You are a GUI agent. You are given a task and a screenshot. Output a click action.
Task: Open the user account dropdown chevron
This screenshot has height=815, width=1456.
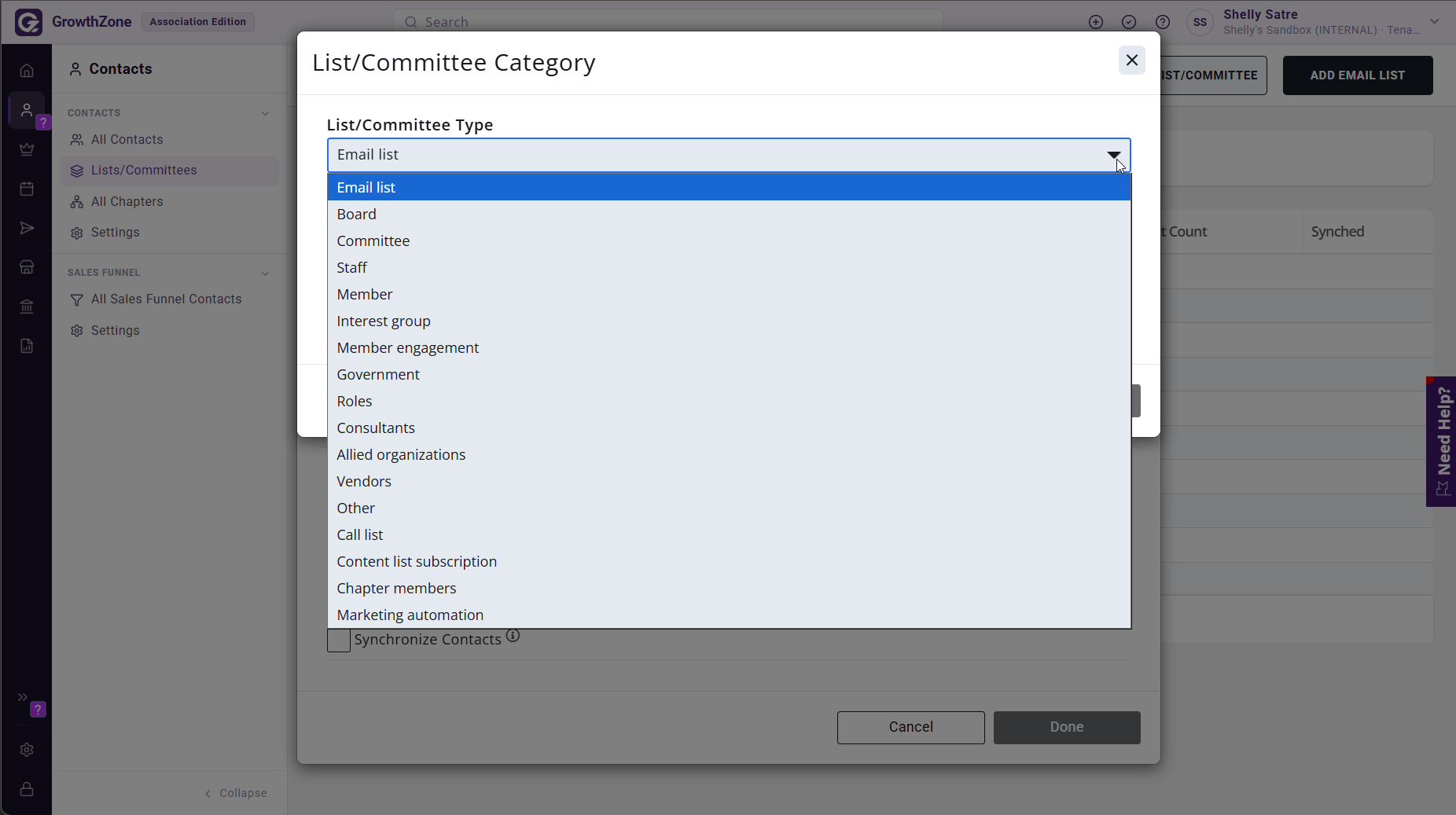tap(1435, 21)
